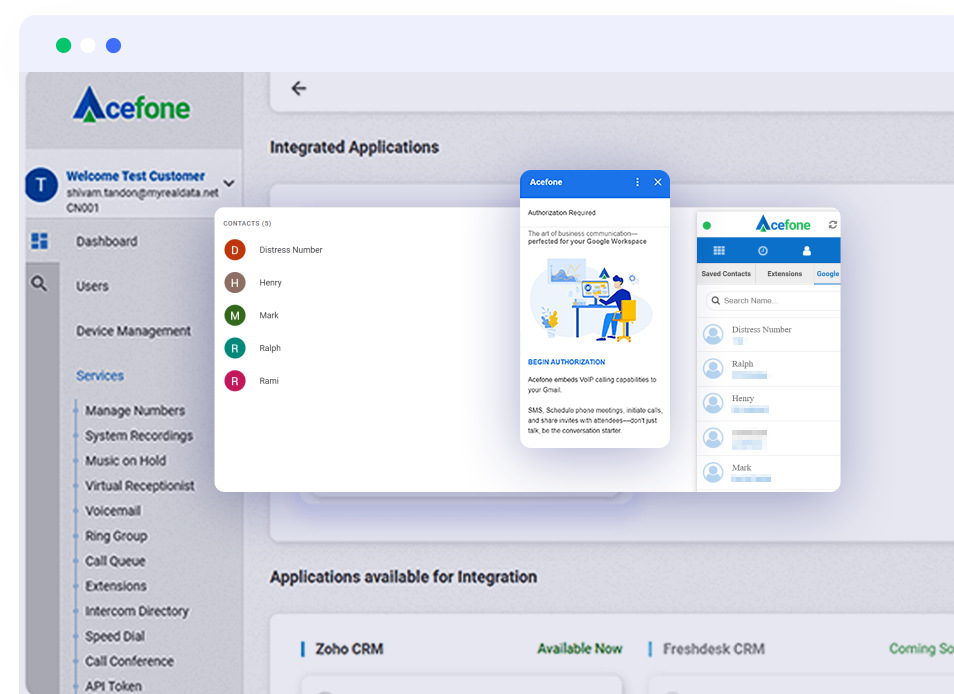Open Voicemail under Services
Screen dimensions: 954x694
[x=113, y=511]
